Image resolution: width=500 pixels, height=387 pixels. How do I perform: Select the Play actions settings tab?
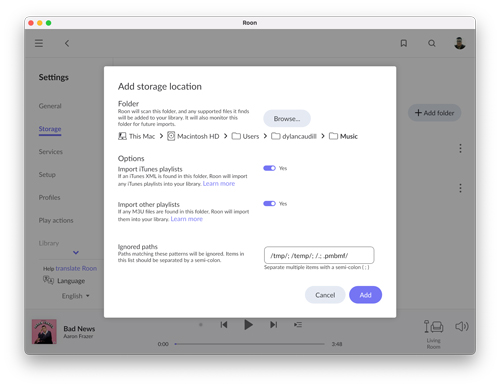tap(56, 220)
